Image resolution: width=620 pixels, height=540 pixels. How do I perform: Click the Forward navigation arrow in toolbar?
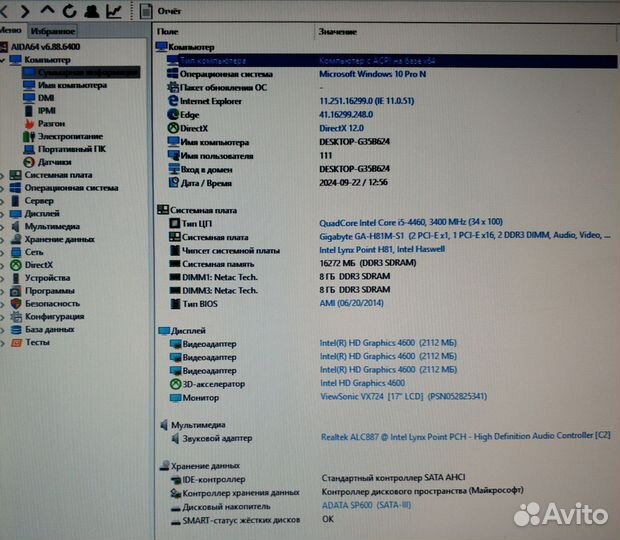[25, 11]
